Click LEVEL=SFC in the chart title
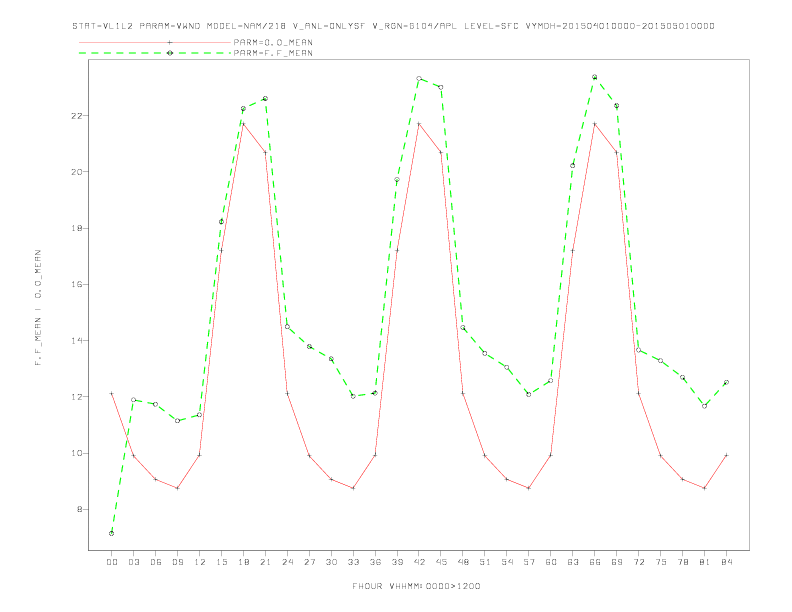The width and height of the screenshot is (792, 612). coord(491,26)
